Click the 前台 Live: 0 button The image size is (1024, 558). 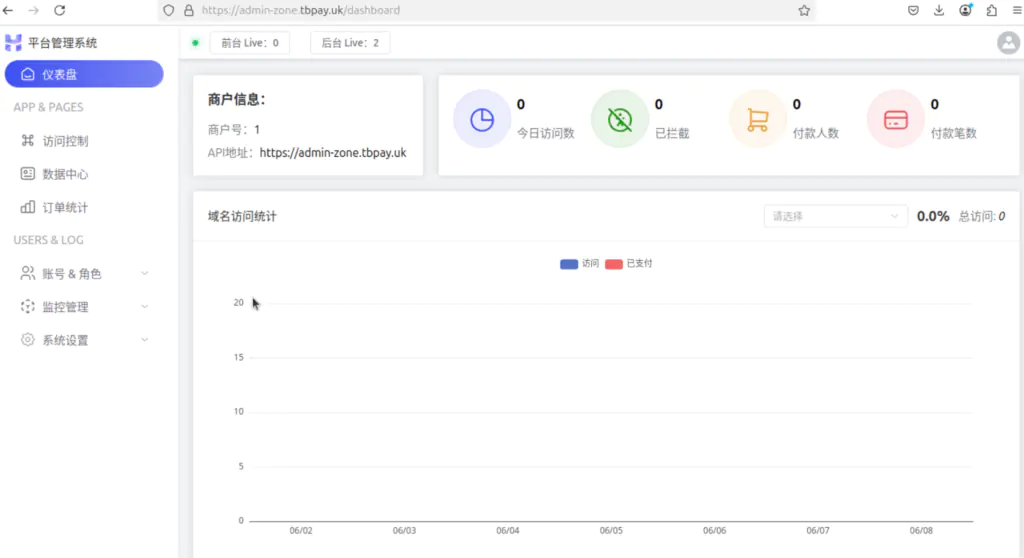coord(249,43)
